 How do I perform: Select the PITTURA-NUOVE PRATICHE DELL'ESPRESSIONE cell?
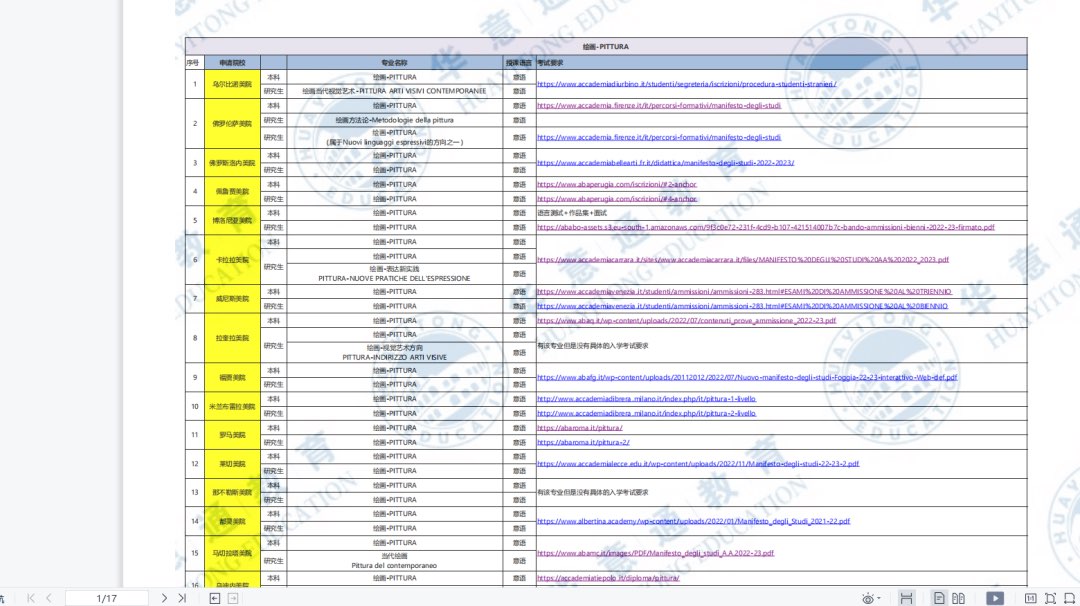tap(395, 273)
